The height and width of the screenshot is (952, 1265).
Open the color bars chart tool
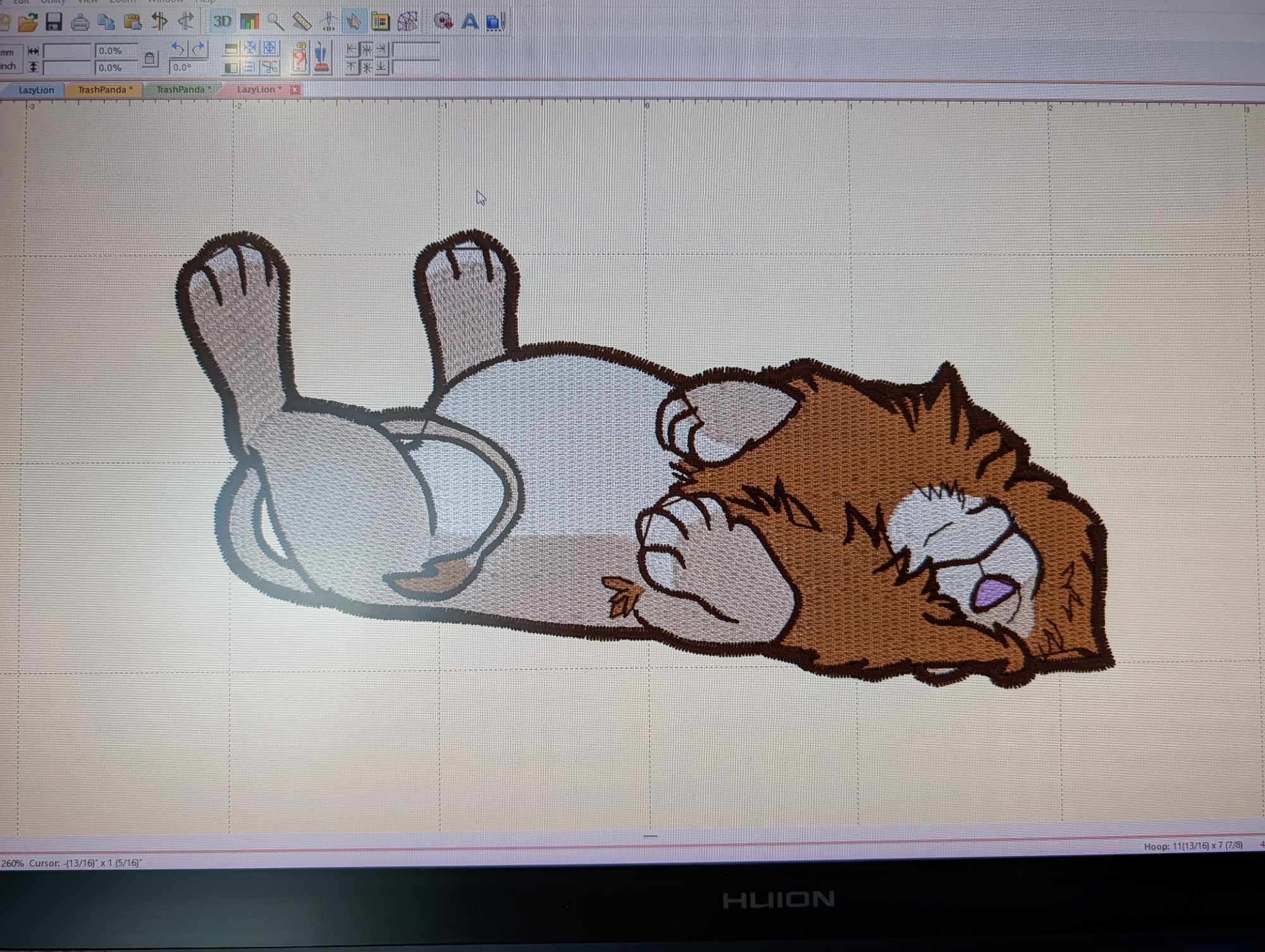[249, 22]
